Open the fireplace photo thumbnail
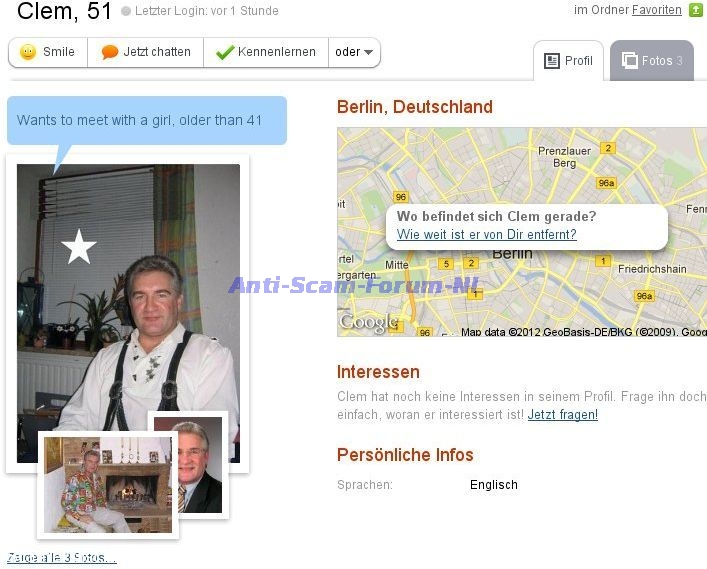The image size is (707, 569). (x=108, y=485)
